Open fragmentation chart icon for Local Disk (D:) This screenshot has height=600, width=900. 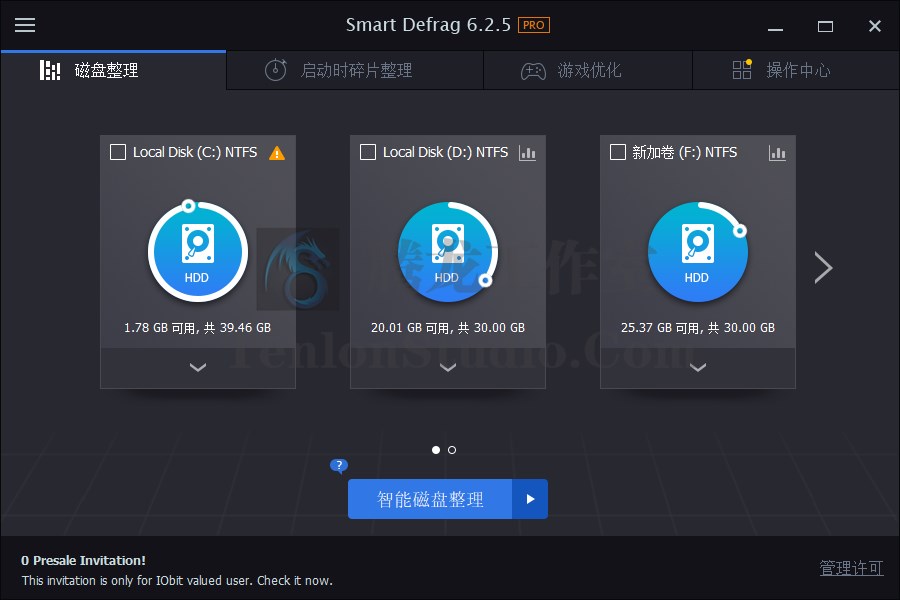pos(527,153)
